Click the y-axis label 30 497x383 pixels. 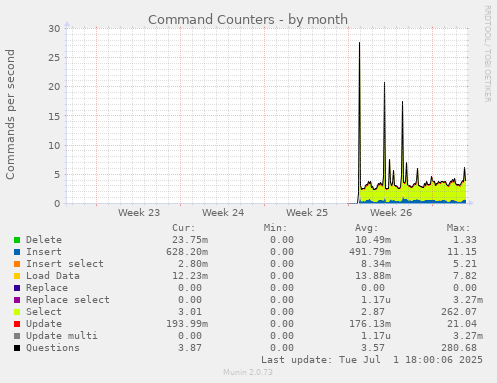tap(54, 29)
